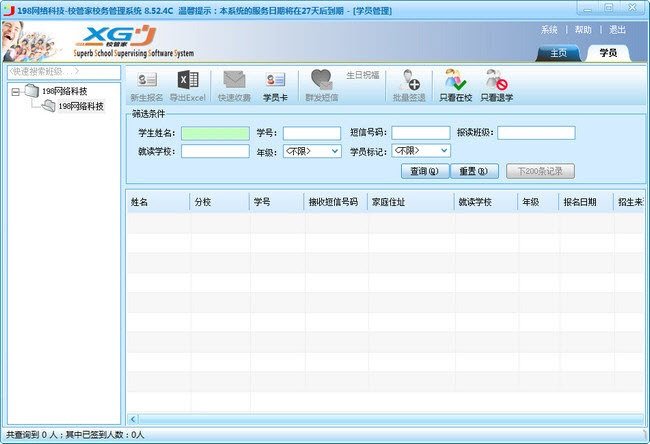Click the quick class search box
The width and height of the screenshot is (650, 444).
click(x=64, y=72)
